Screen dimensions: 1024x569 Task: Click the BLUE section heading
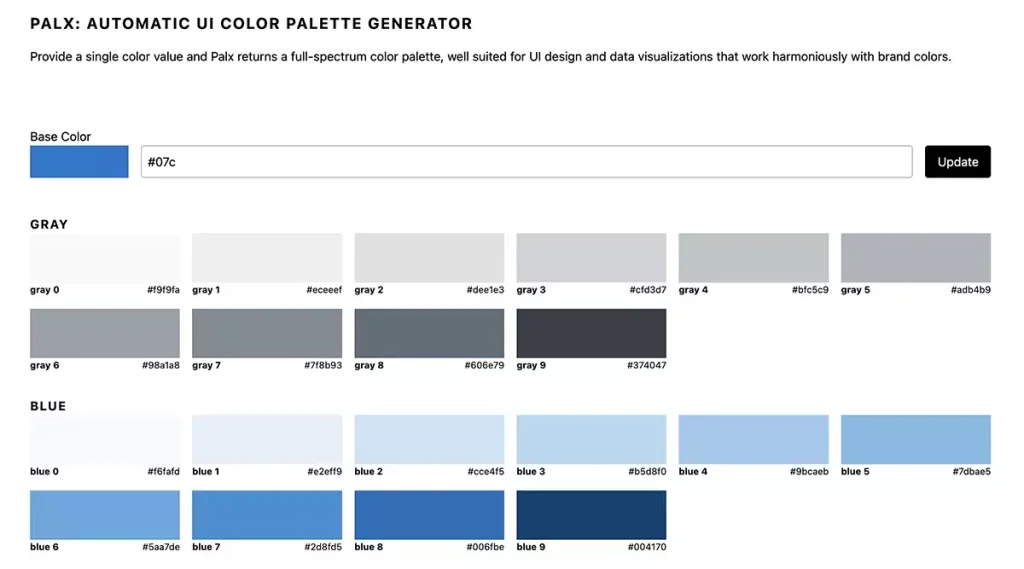(x=48, y=406)
